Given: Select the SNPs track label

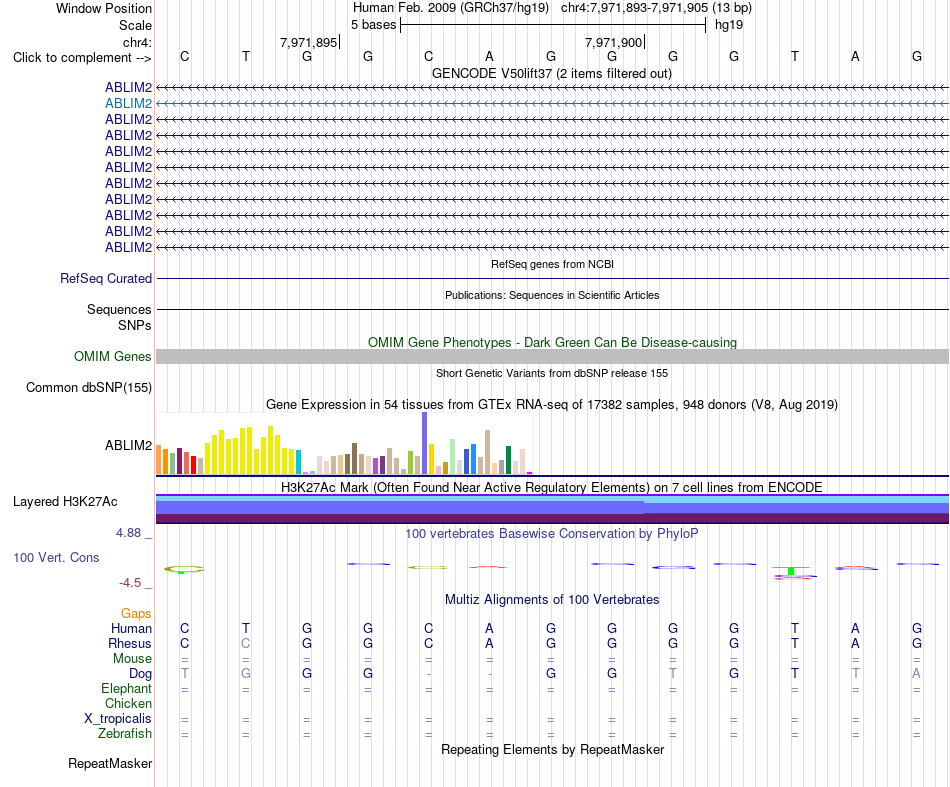Looking at the screenshot, I should coord(135,325).
